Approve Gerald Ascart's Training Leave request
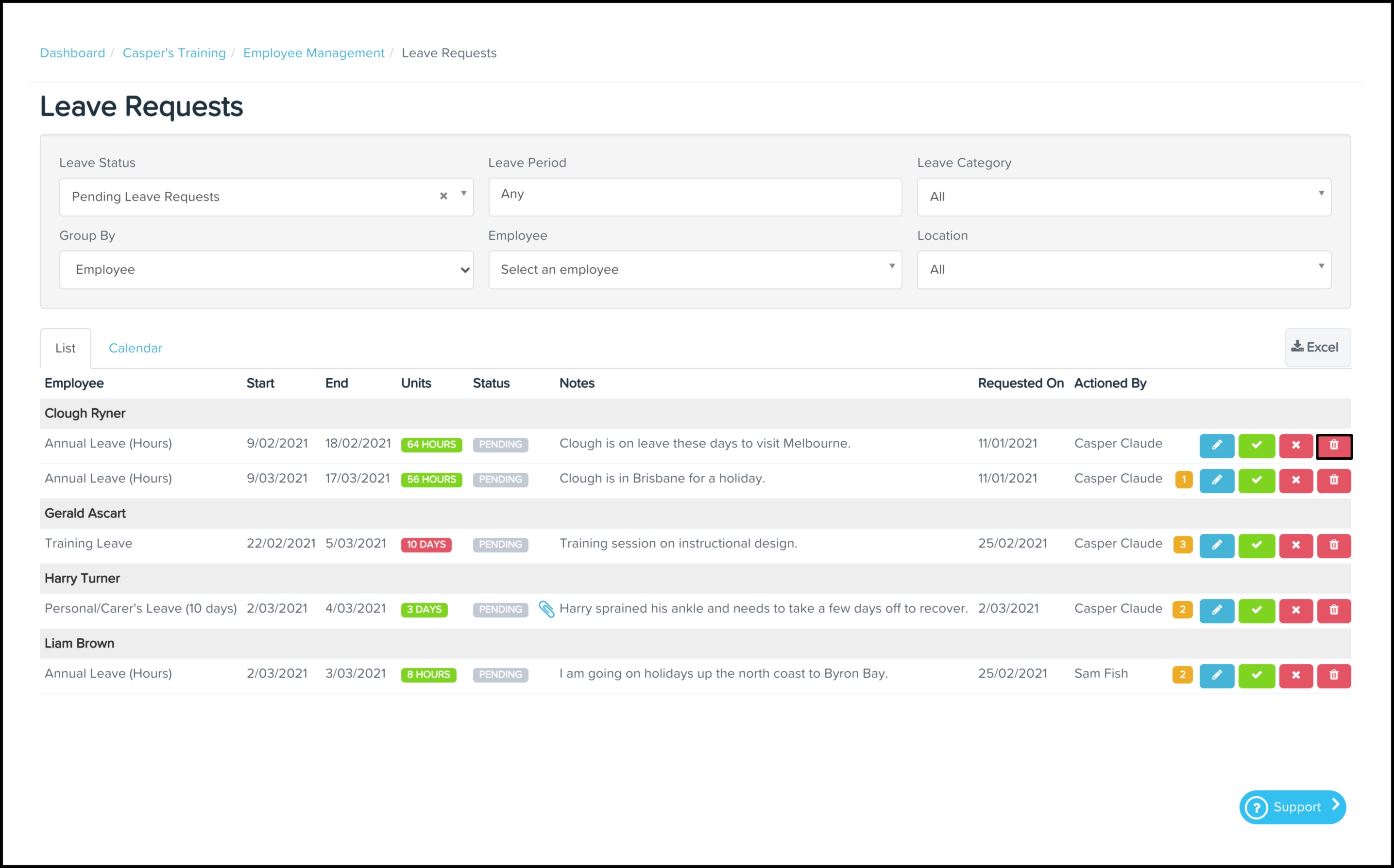The image size is (1394, 868). (1256, 545)
